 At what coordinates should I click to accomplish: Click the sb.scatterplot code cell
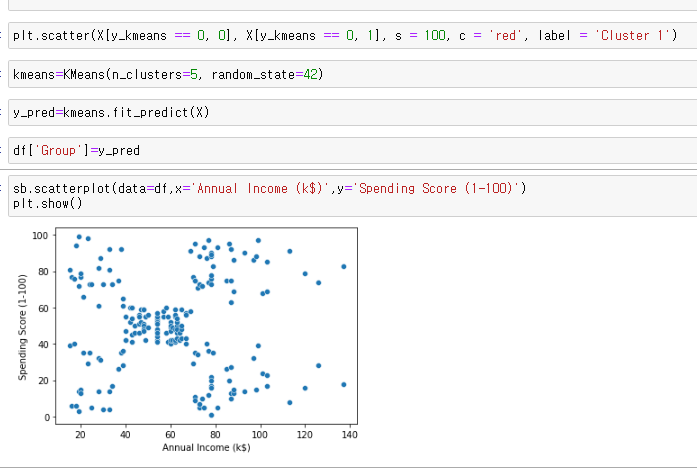(353, 196)
